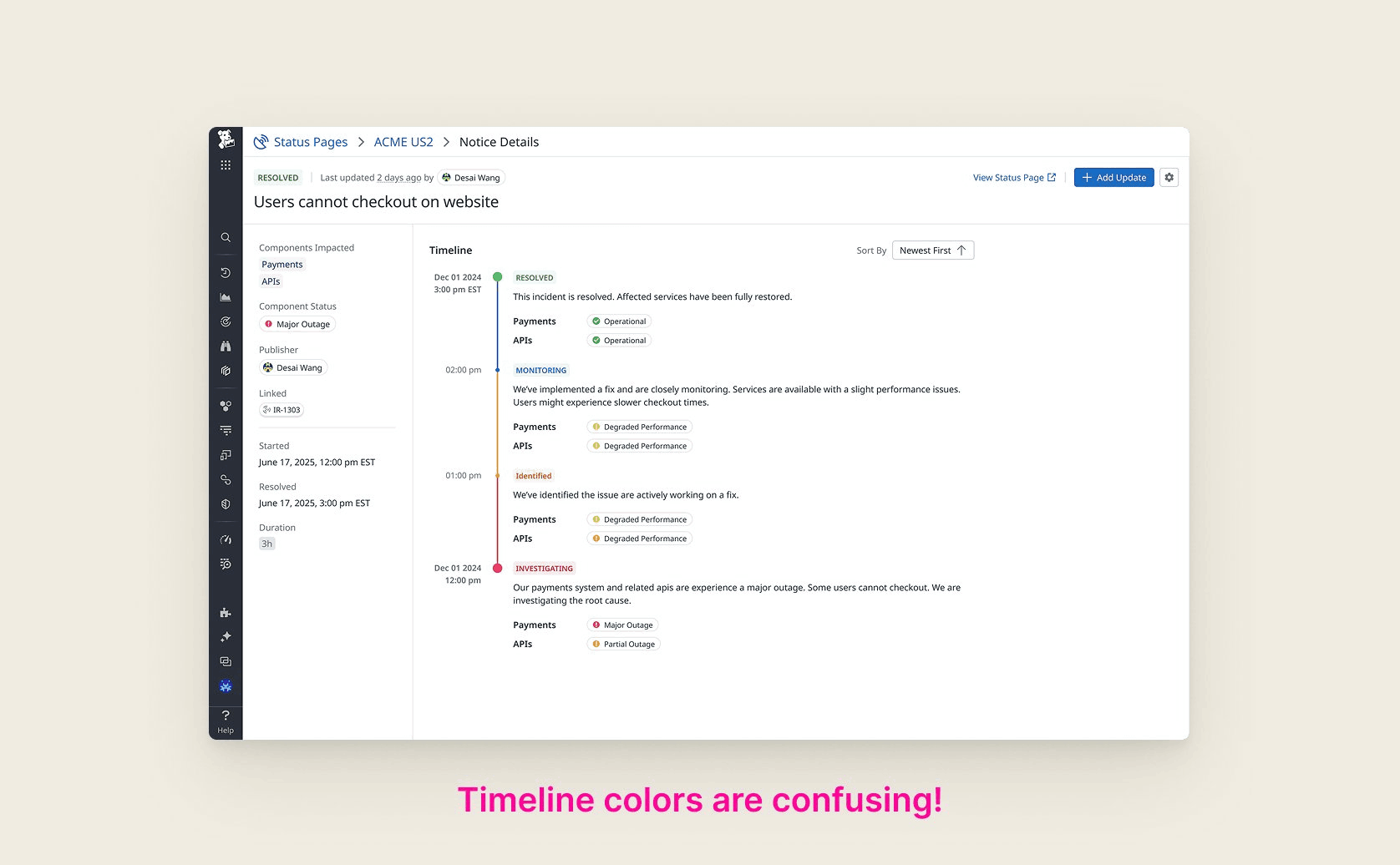
Task: Click the Datadog dog logo
Action: click(226, 139)
